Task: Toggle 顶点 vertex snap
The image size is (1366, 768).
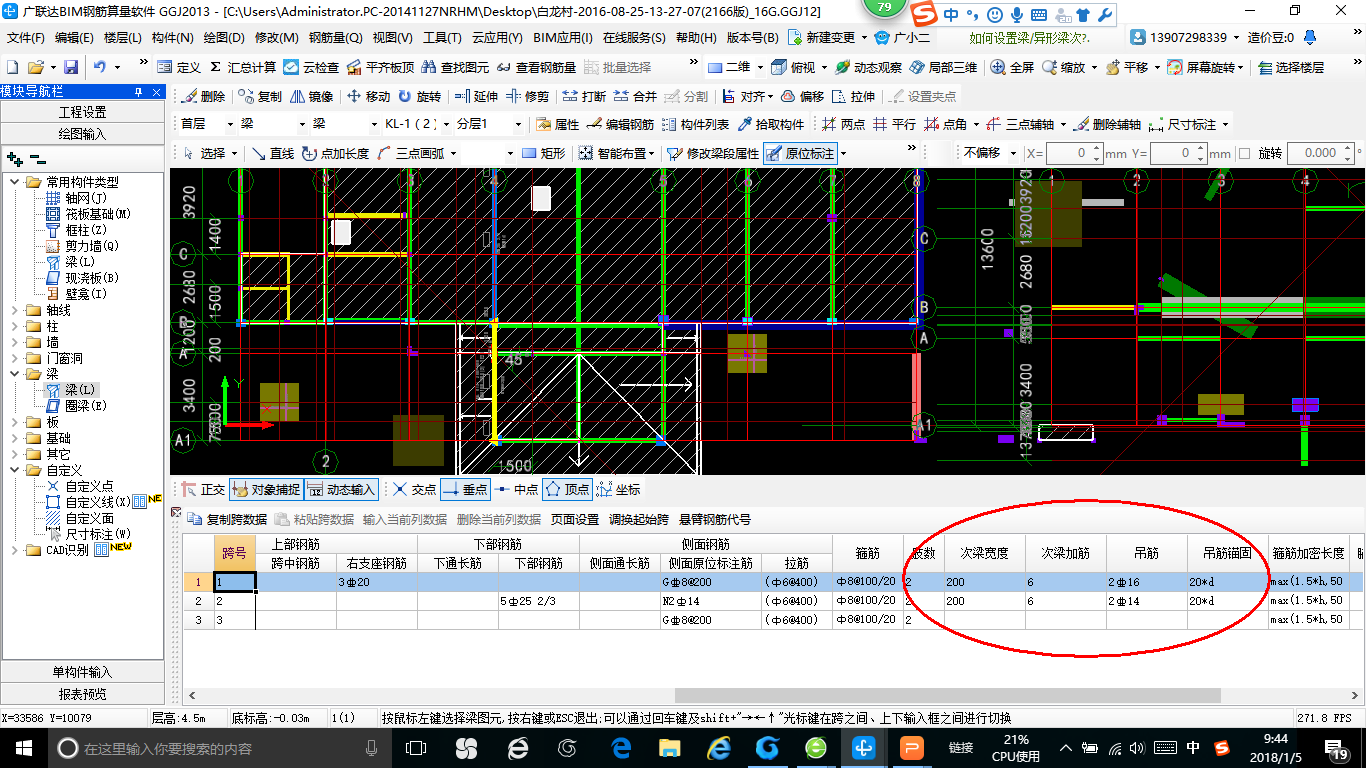Action: [x=567, y=490]
